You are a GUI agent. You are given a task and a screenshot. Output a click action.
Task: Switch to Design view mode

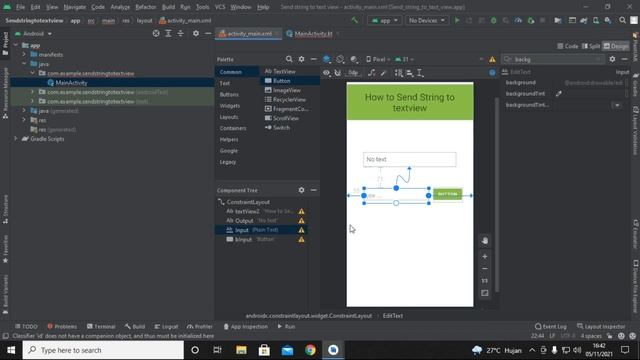point(616,46)
